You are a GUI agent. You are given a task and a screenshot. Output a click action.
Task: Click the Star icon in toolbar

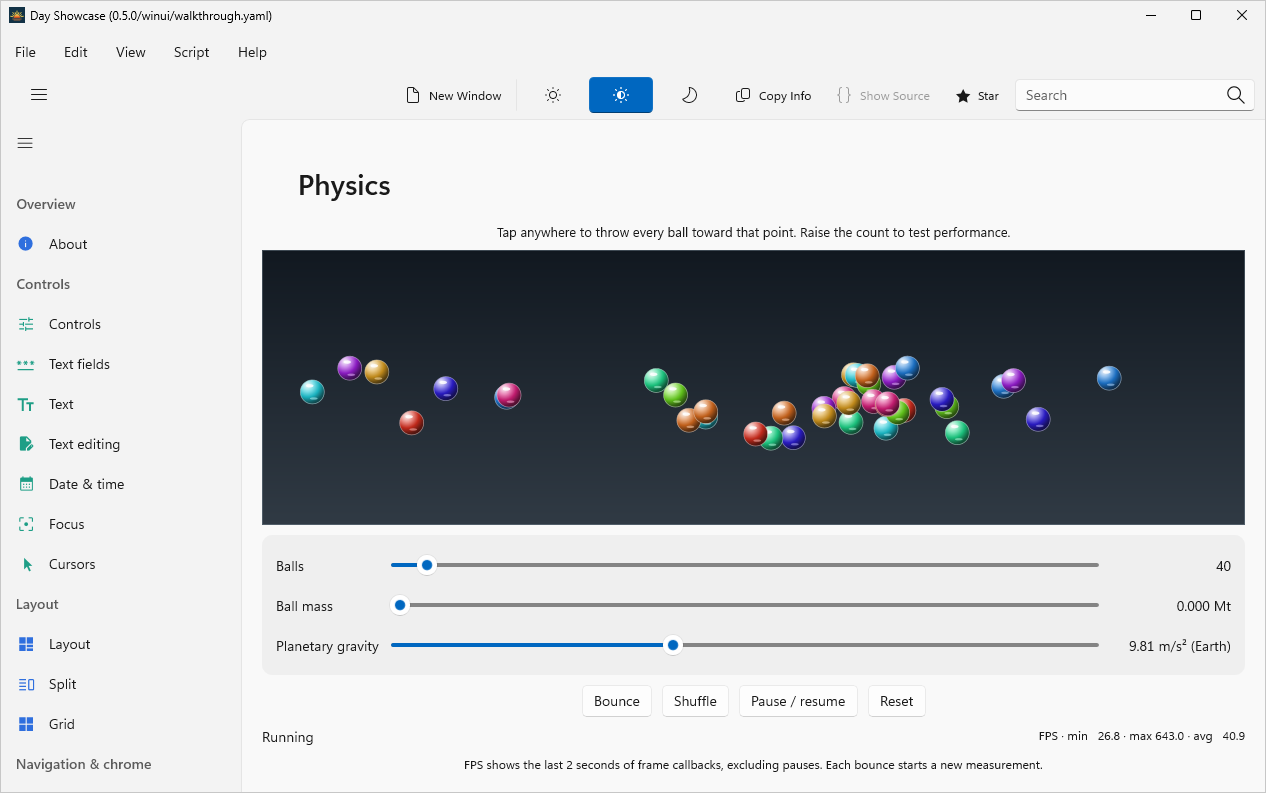963,96
